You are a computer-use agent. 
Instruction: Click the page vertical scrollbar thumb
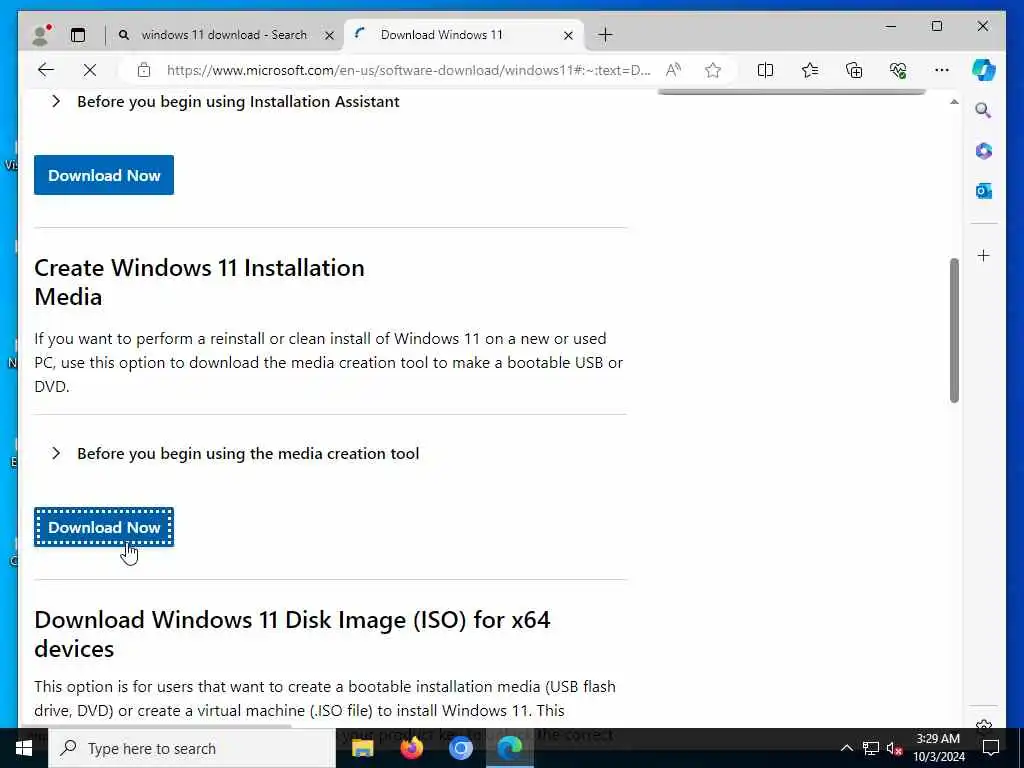(954, 330)
